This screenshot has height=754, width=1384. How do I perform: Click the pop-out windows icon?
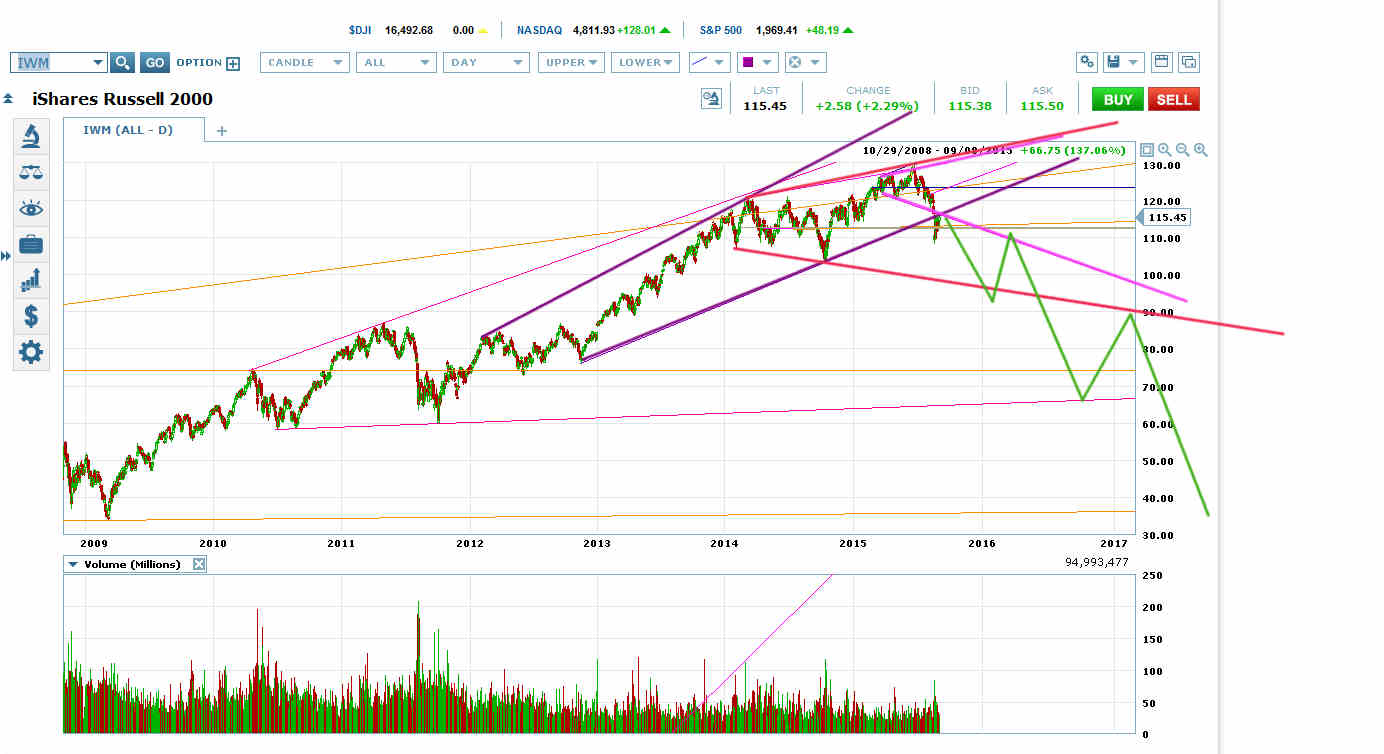(1188, 62)
